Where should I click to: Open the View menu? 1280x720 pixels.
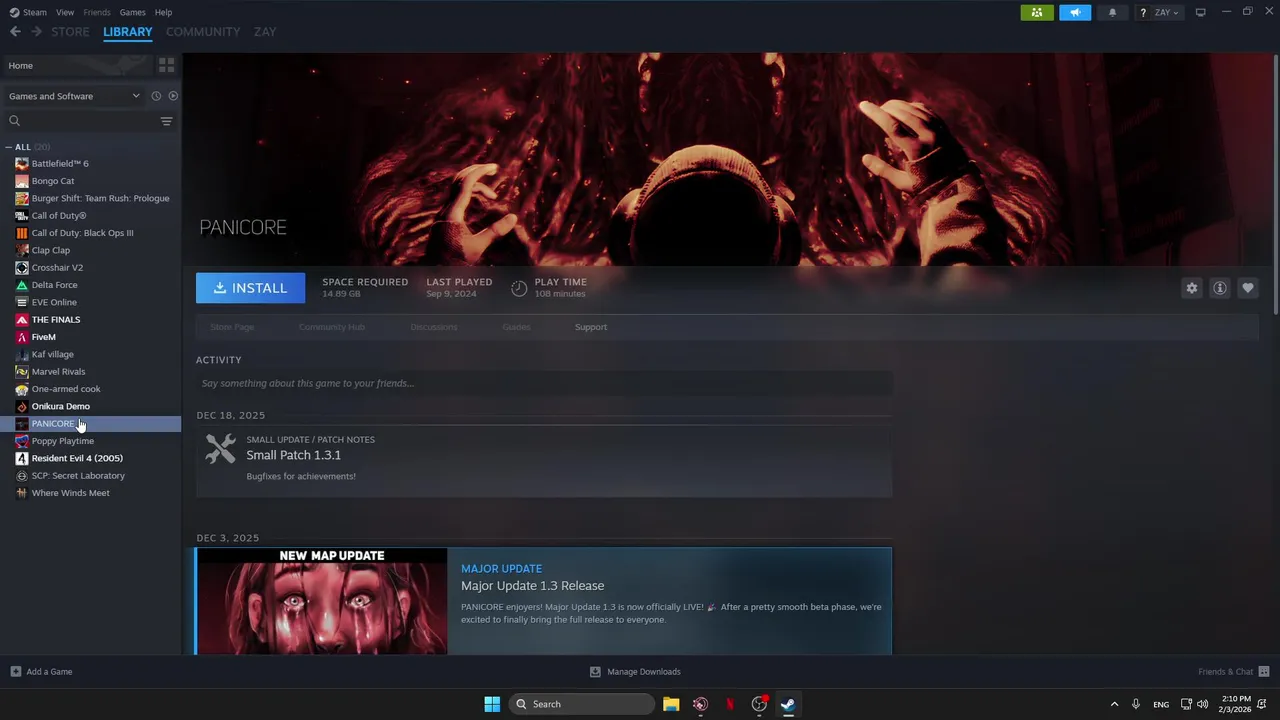tap(65, 12)
